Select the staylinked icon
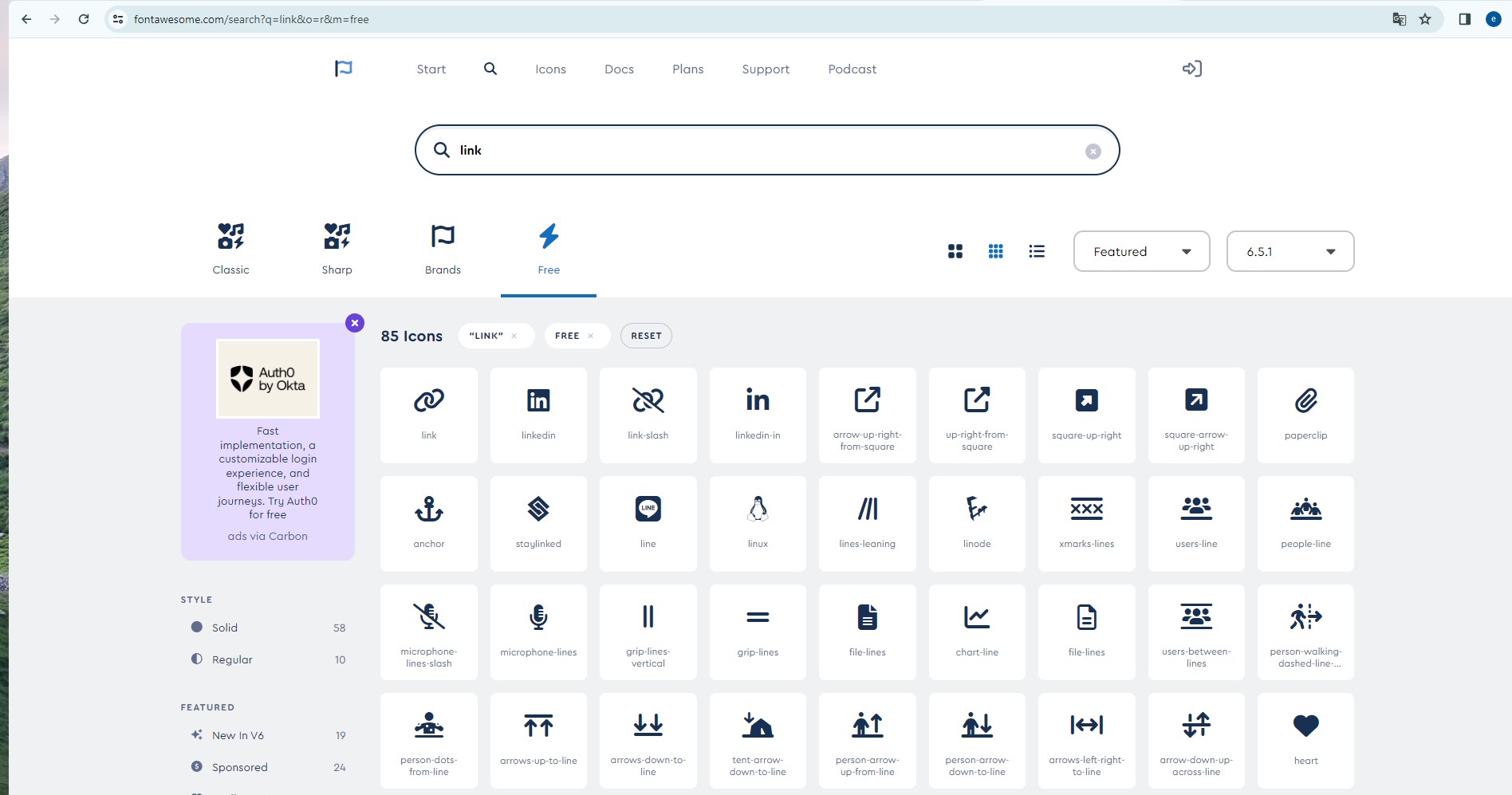1512x795 pixels. 538,523
